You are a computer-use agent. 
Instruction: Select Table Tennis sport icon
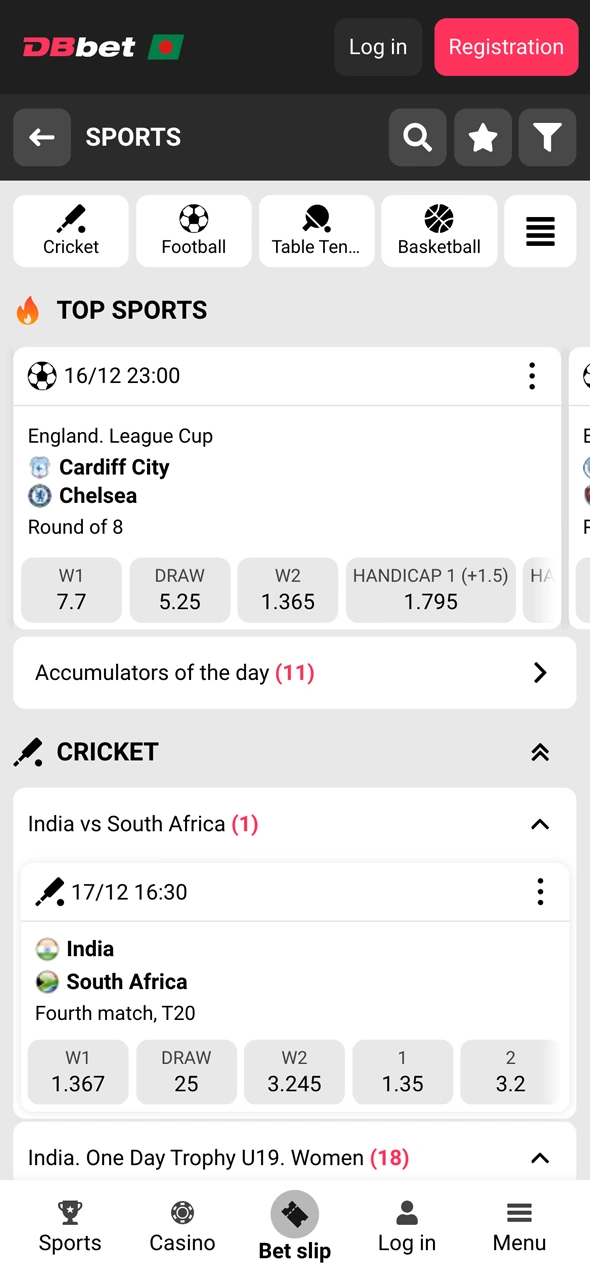pos(316,231)
